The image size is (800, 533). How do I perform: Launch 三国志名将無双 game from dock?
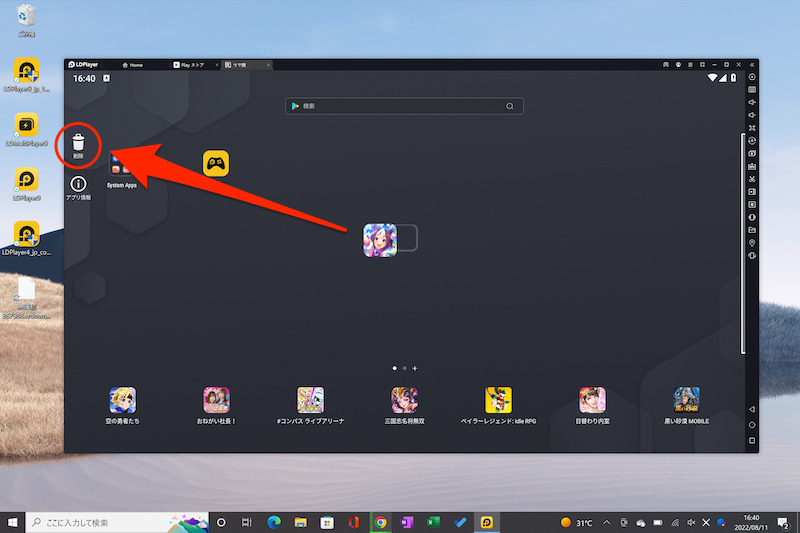point(404,400)
